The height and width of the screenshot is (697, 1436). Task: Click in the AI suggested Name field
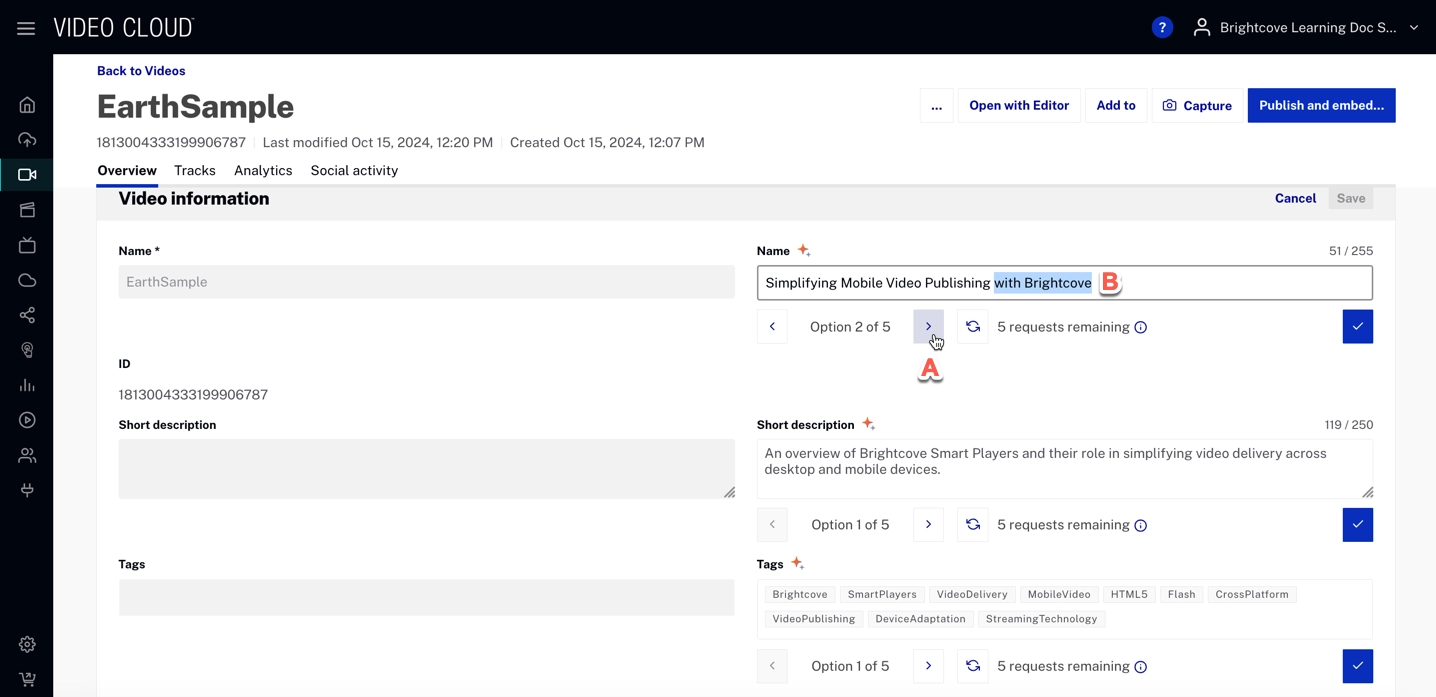click(x=1240, y=283)
